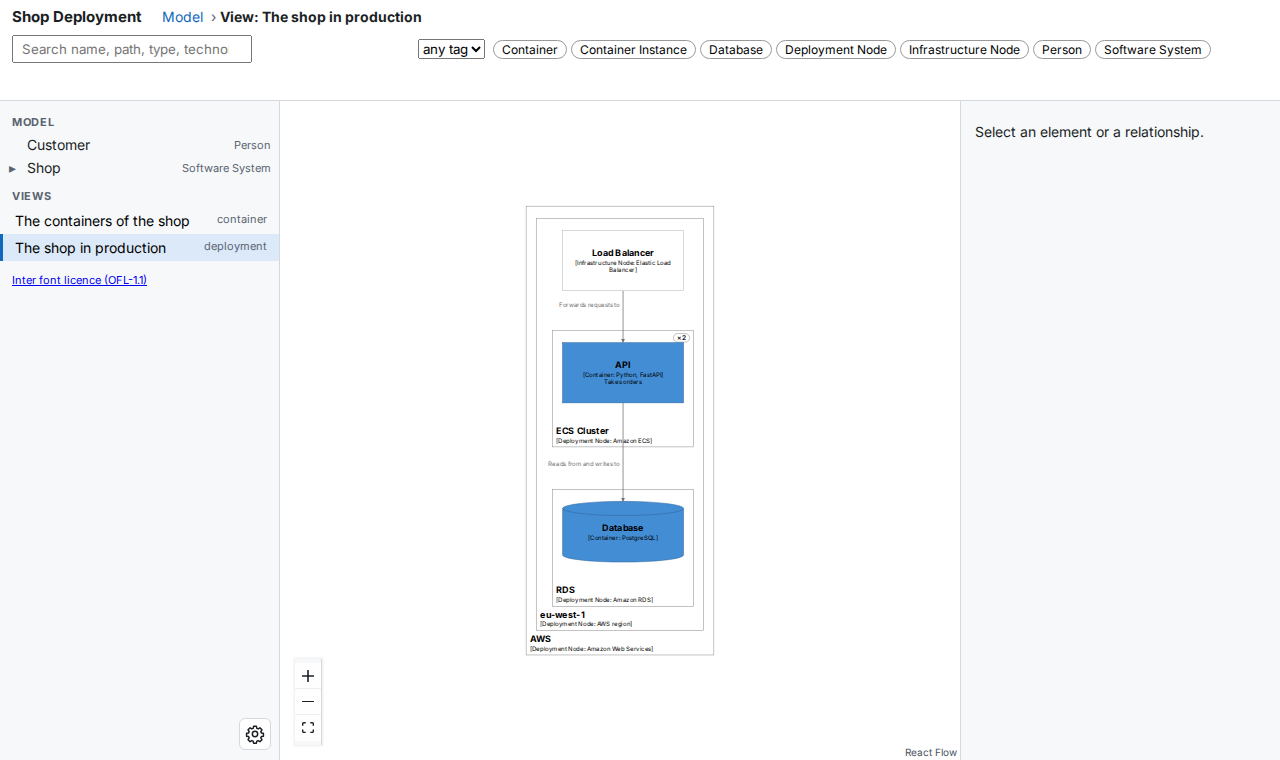1280x760 pixels.
Task: Click the search name, path input field
Action: pos(132,49)
